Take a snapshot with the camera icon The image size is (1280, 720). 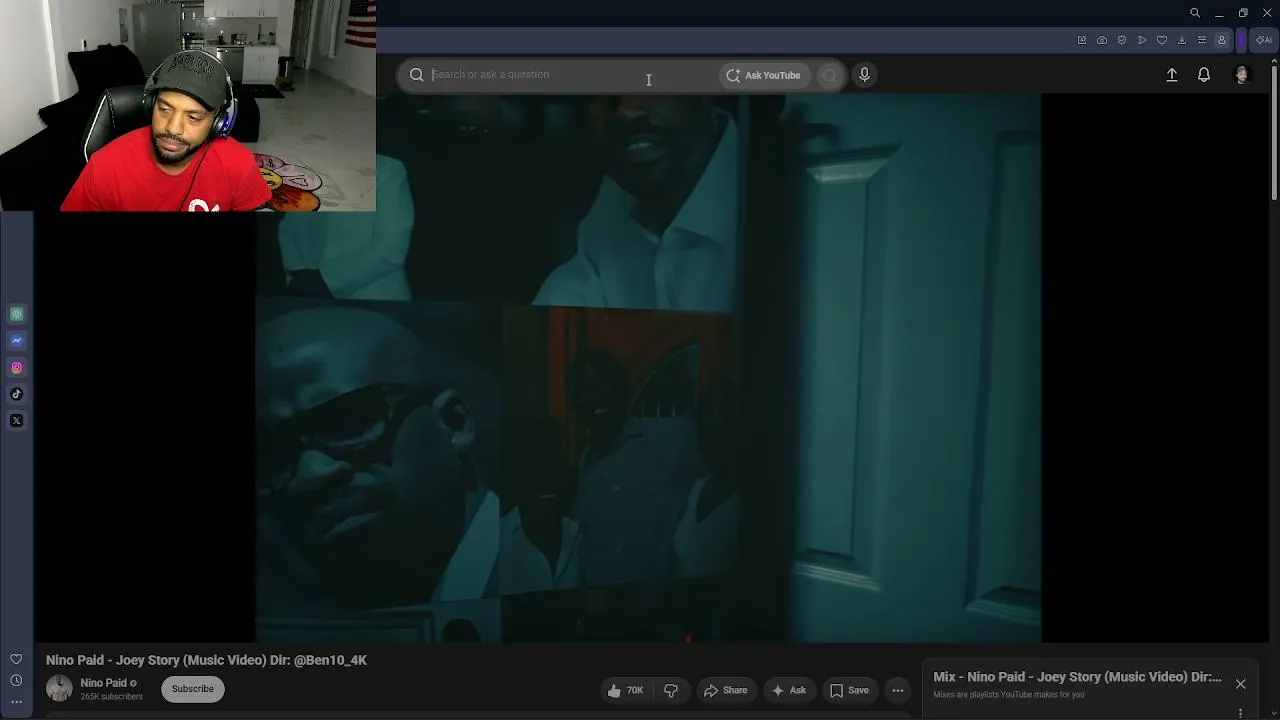pyautogui.click(x=1102, y=40)
